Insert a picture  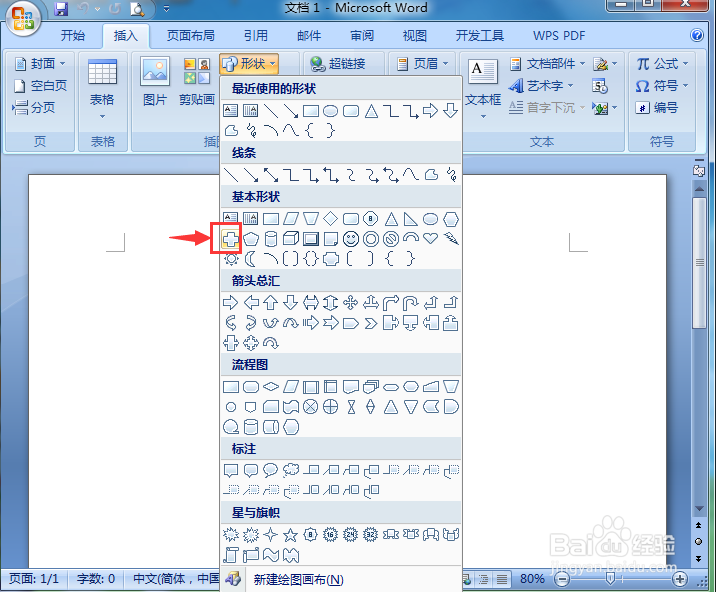coord(155,81)
